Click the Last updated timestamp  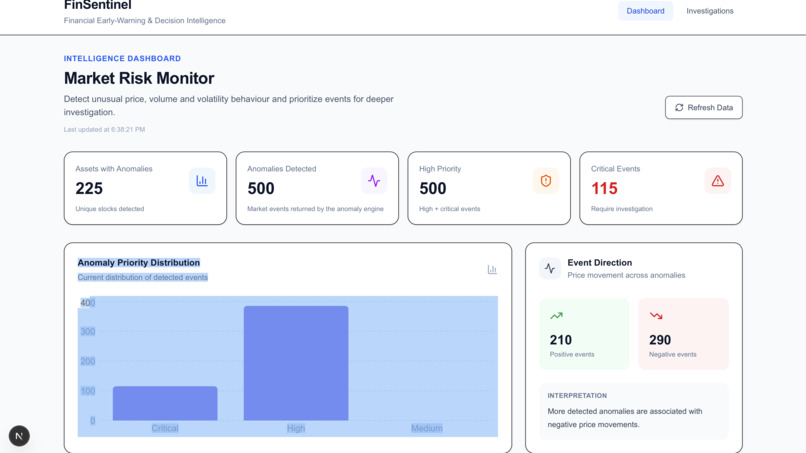click(104, 130)
